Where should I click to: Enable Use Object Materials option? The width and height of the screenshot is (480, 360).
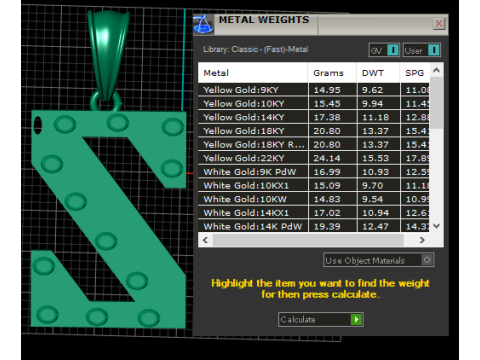pos(378,260)
